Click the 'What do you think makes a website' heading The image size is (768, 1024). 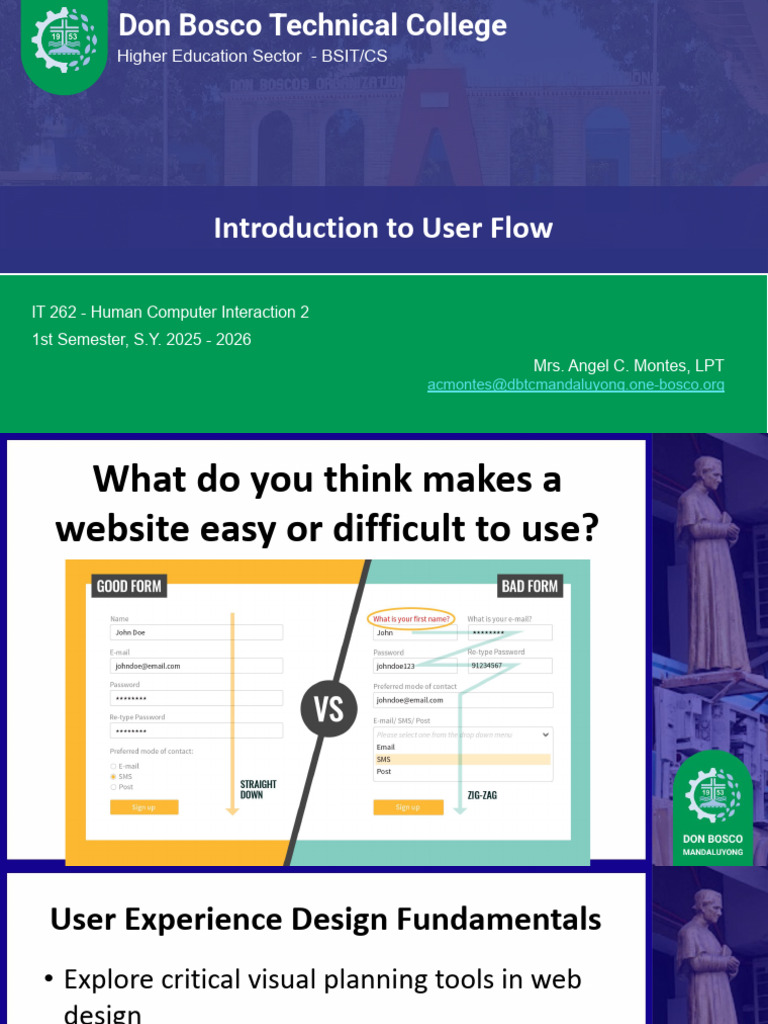click(x=327, y=503)
